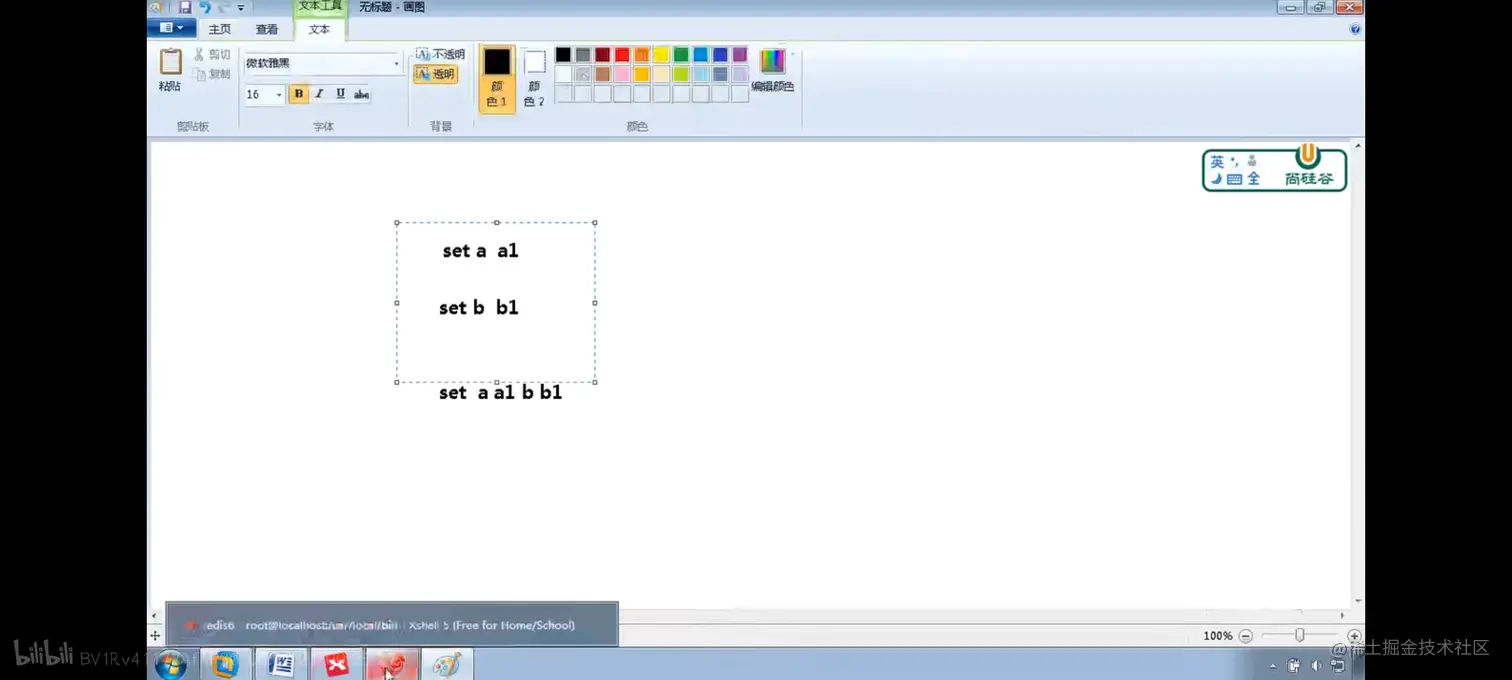The width and height of the screenshot is (1512, 680).
Task: Pick the yellow color swatch
Action: pyautogui.click(x=661, y=55)
